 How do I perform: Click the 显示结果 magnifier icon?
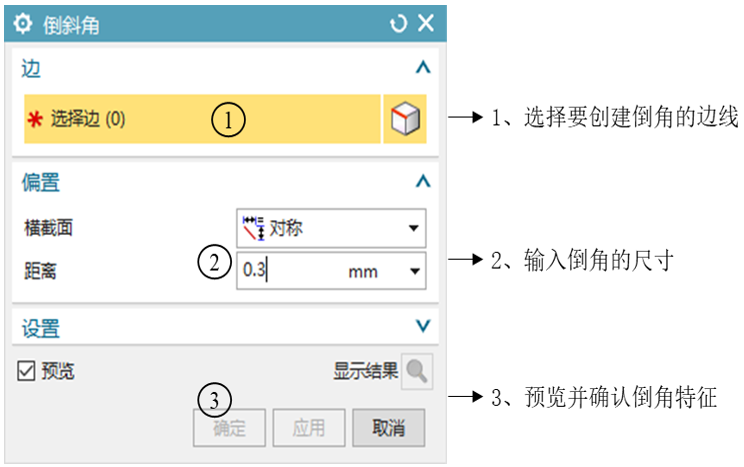coord(417,371)
